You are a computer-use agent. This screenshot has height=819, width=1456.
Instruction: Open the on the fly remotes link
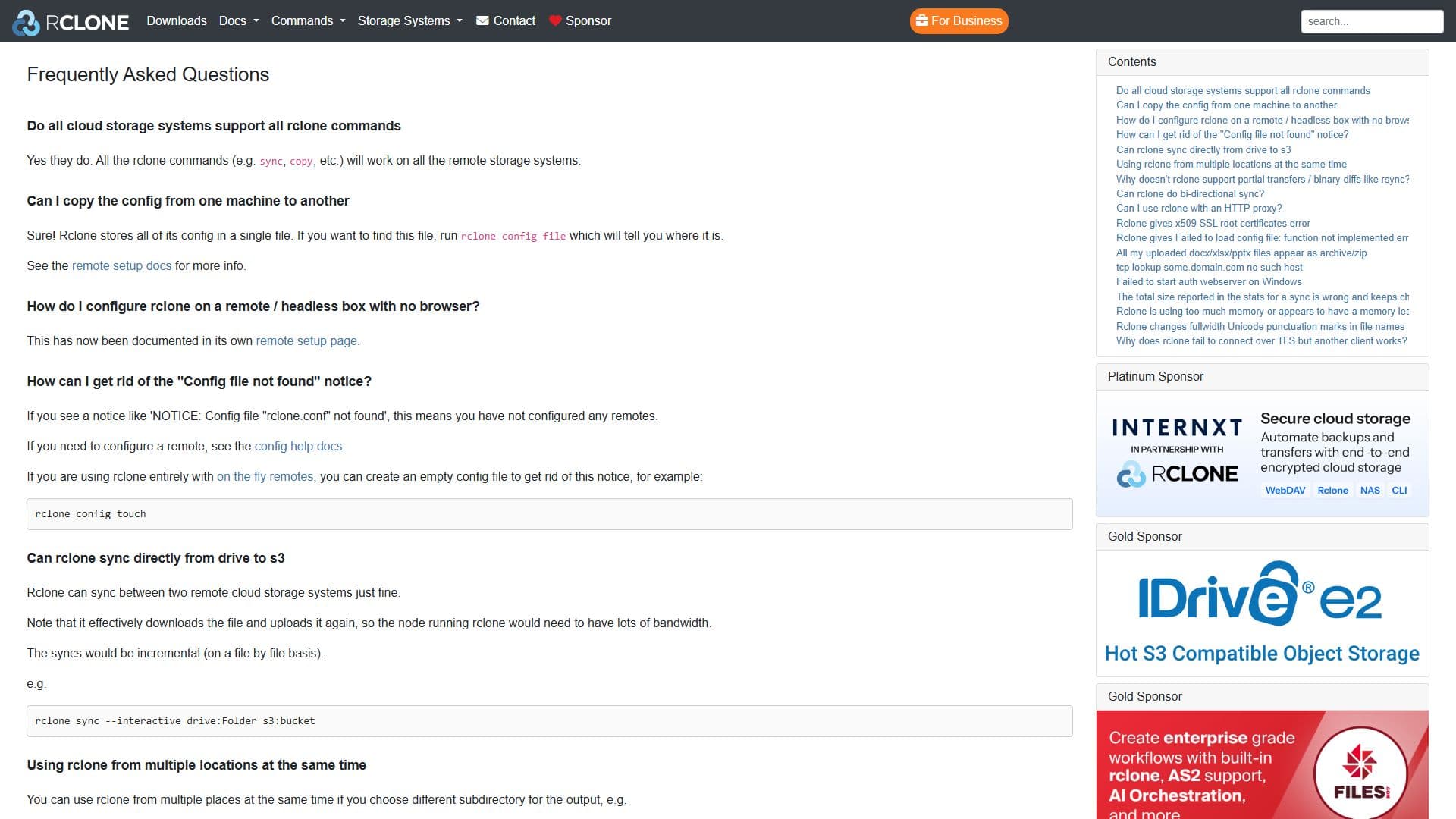coord(265,477)
